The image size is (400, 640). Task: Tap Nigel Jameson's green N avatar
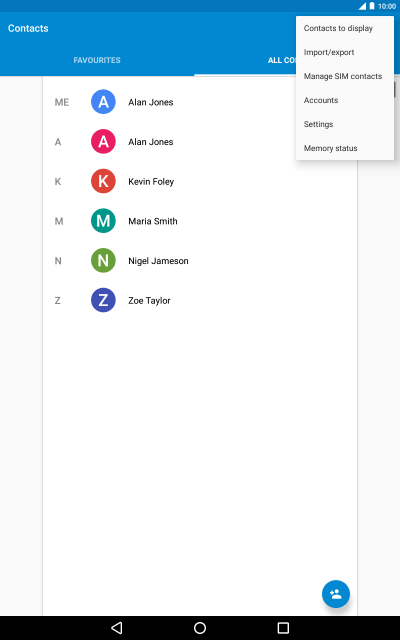click(103, 260)
